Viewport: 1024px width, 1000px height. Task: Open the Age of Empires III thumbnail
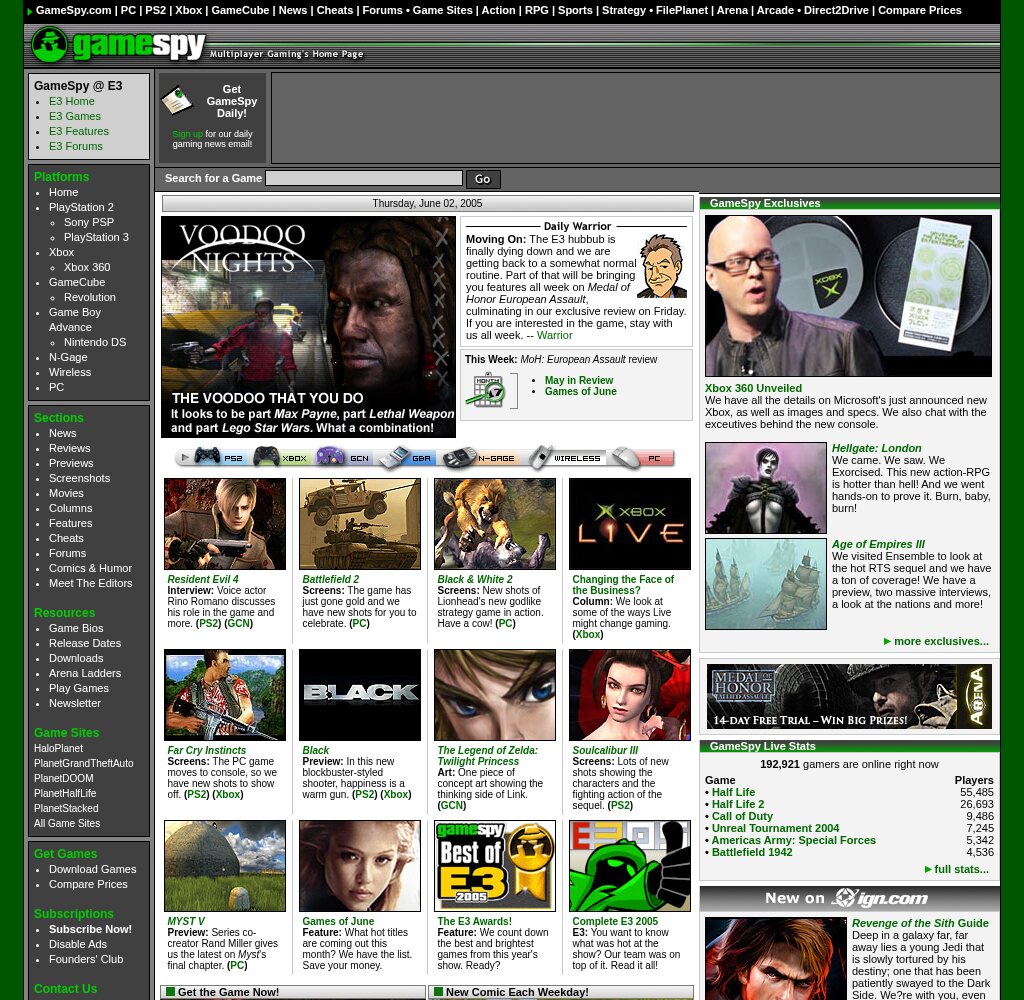point(765,584)
